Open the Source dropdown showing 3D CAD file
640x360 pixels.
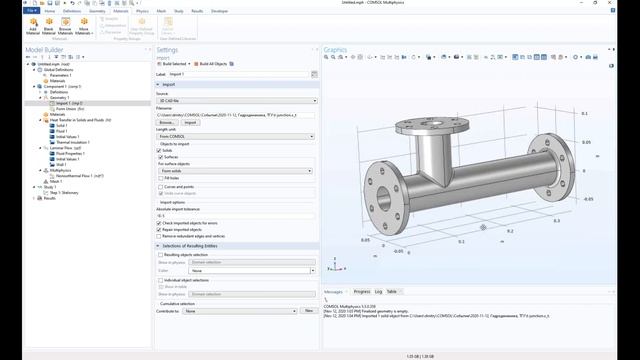(236, 100)
